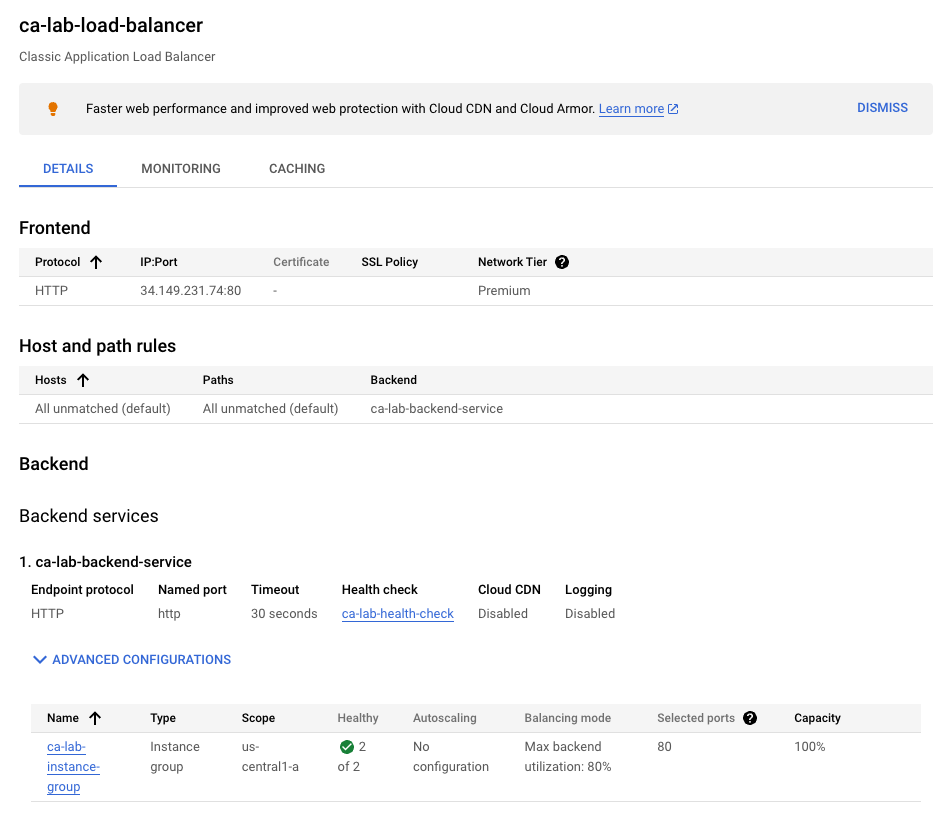
Task: Dismiss the Cloud CDN banner
Action: (882, 108)
